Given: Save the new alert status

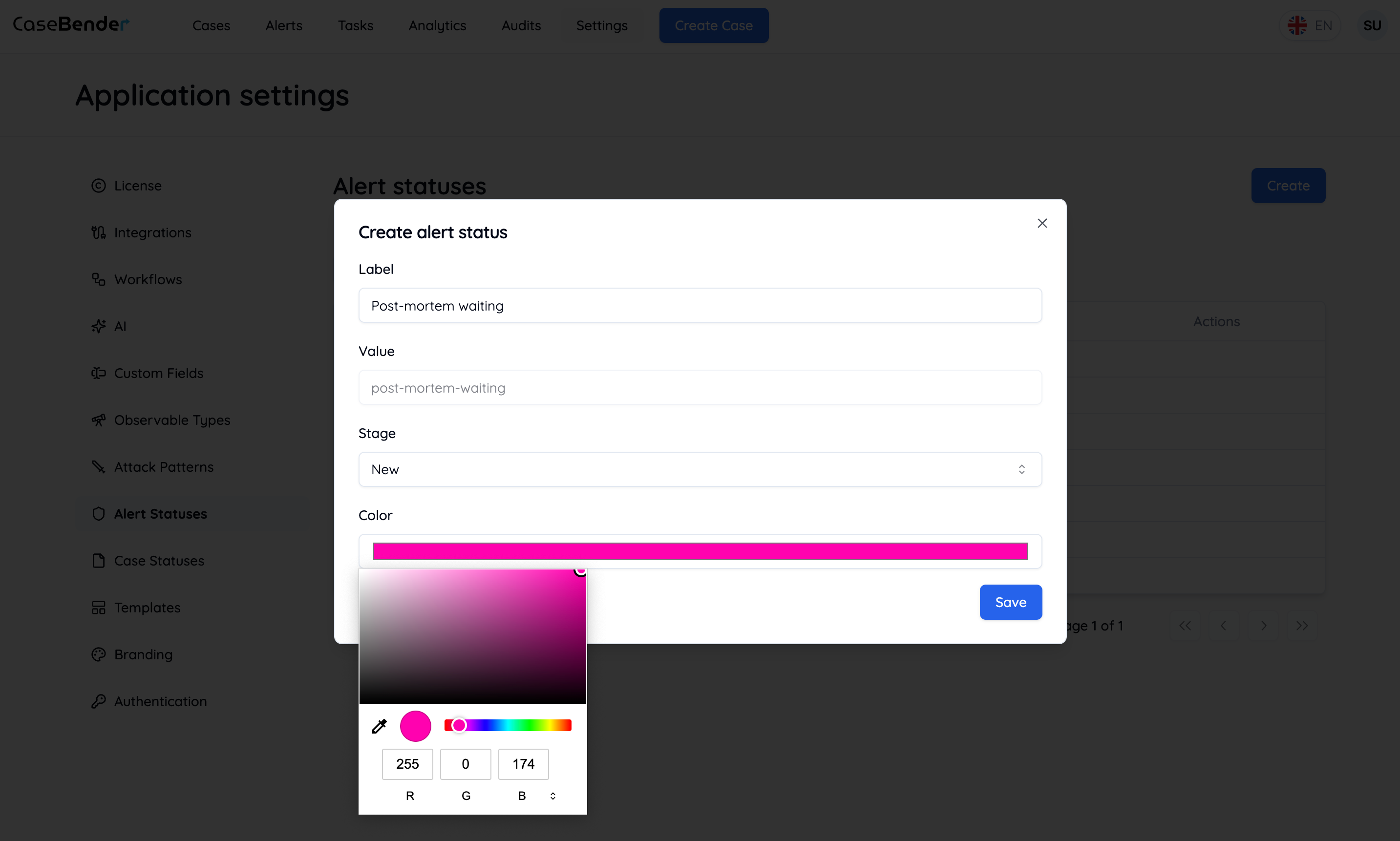Looking at the screenshot, I should 1010,602.
